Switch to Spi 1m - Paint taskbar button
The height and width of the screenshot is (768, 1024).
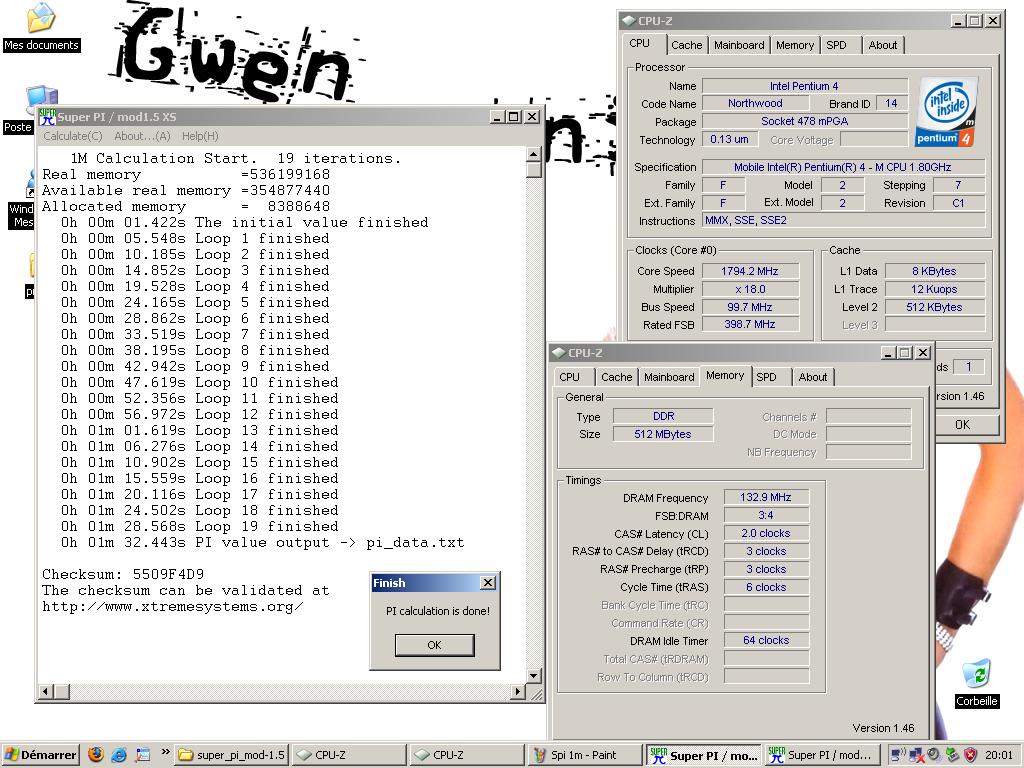(x=585, y=755)
